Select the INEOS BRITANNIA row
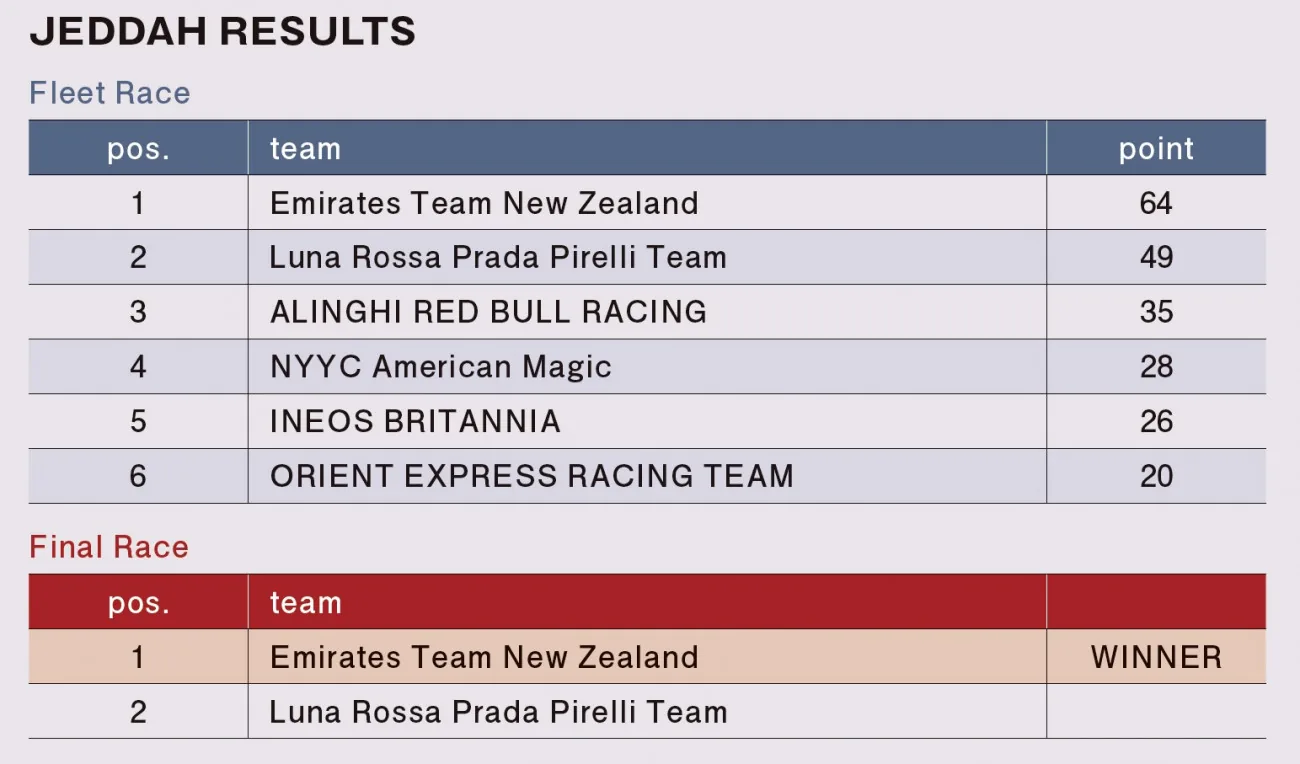Screen dimensions: 1300x764 647,421
